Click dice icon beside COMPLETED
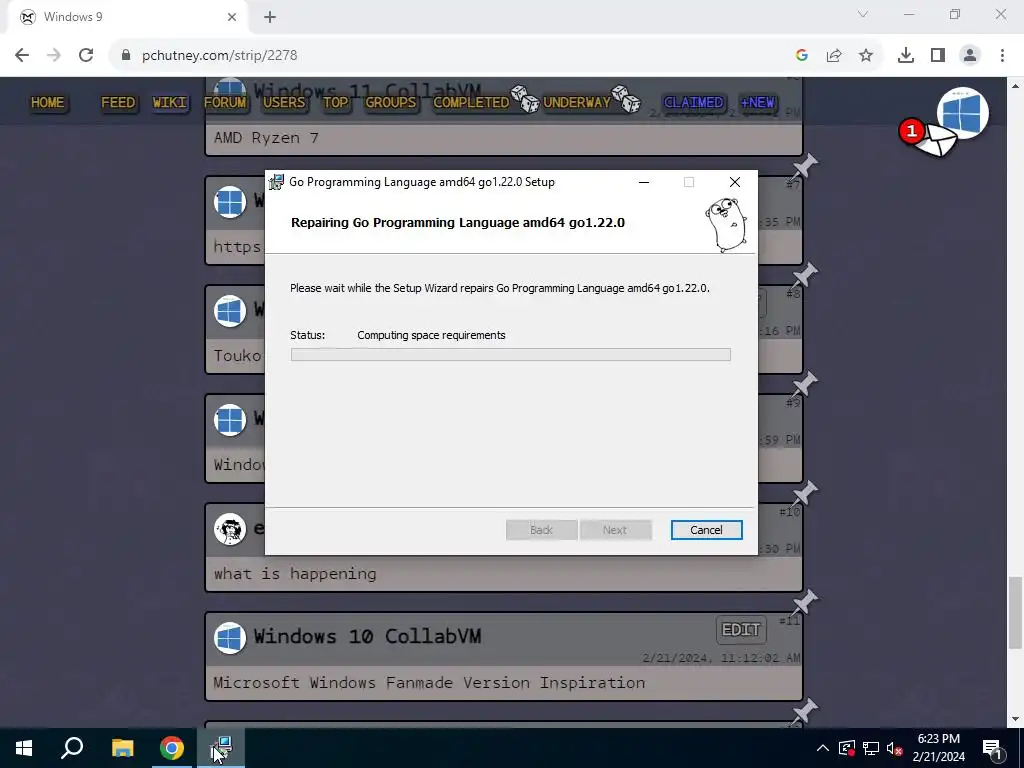Image resolution: width=1024 pixels, height=768 pixels. [525, 99]
